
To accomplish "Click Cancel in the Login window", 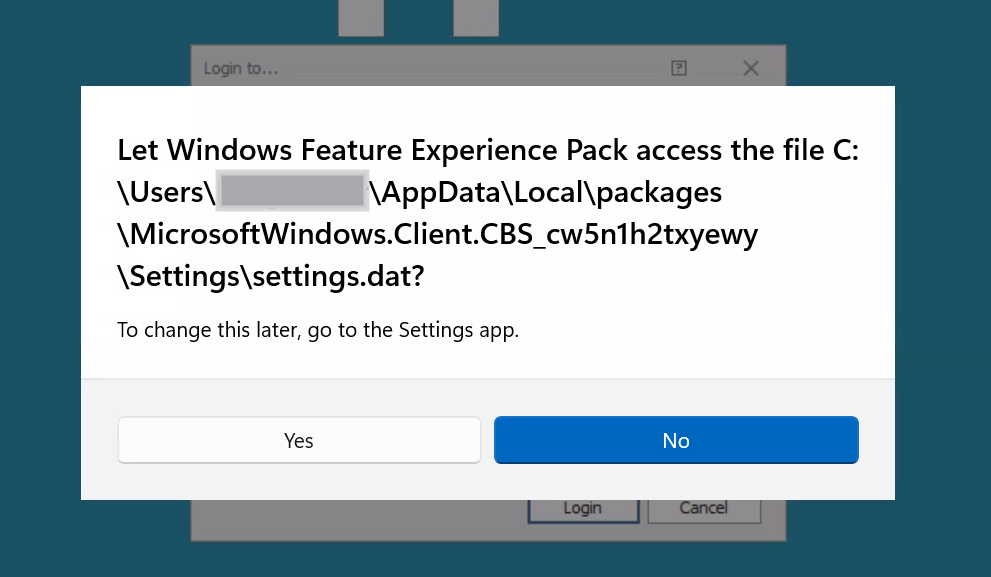I will [x=704, y=511].
